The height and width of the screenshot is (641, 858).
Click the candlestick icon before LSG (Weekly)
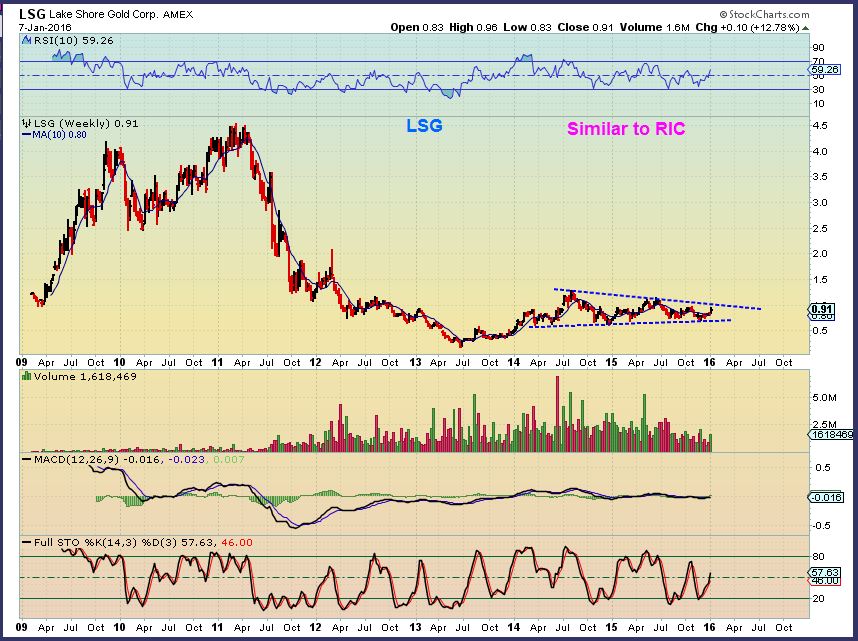pos(26,123)
